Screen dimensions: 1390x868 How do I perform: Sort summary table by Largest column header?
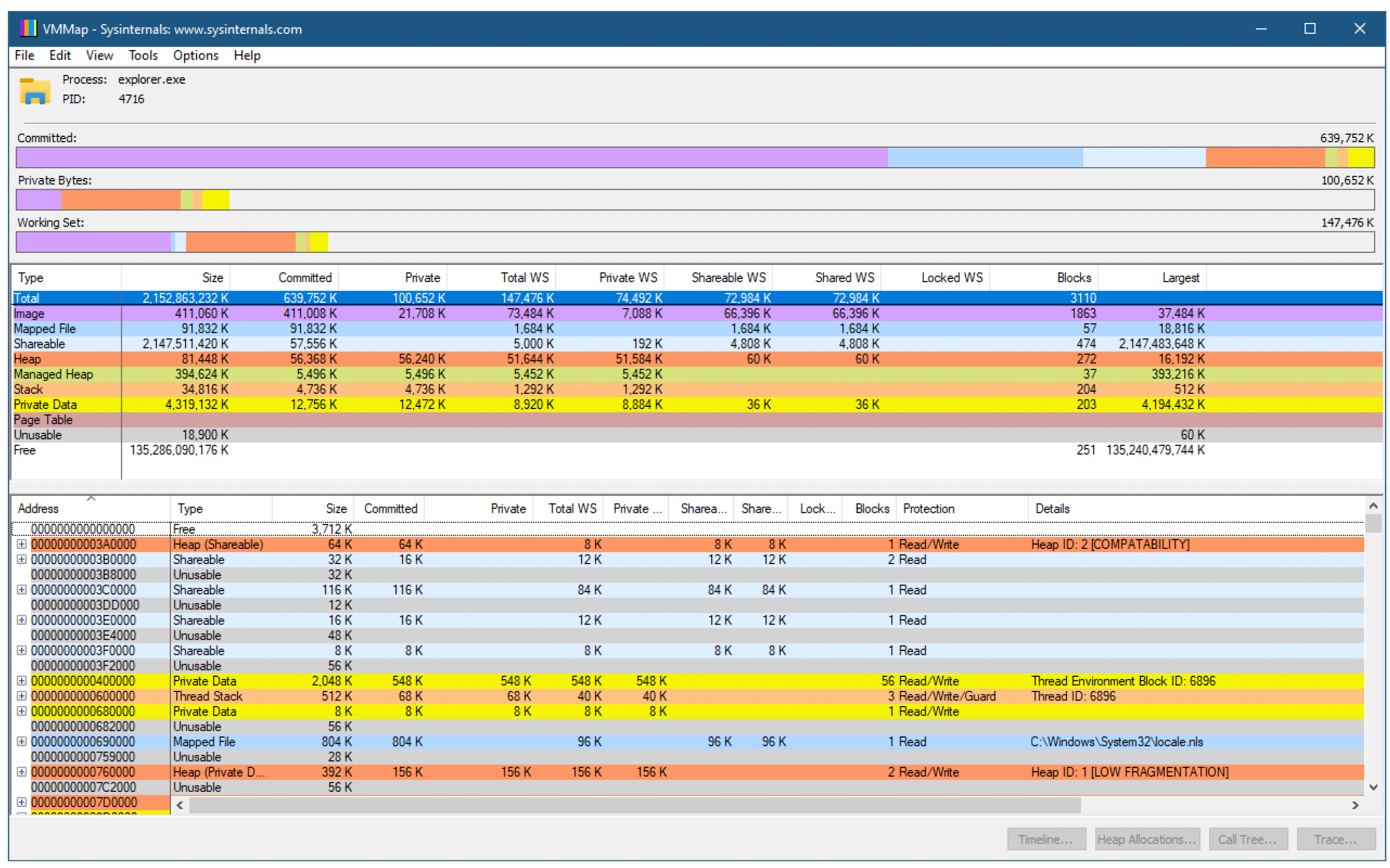tap(1153, 277)
